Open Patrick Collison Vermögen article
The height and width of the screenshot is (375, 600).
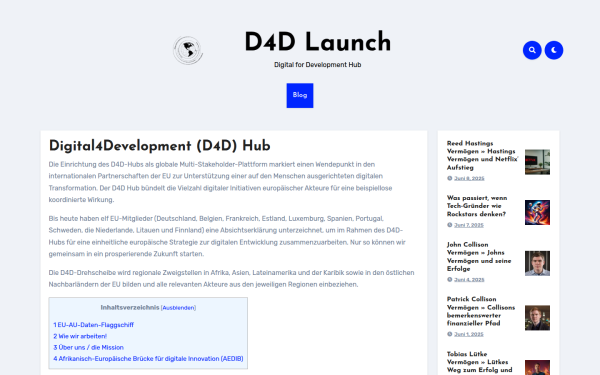(481, 311)
